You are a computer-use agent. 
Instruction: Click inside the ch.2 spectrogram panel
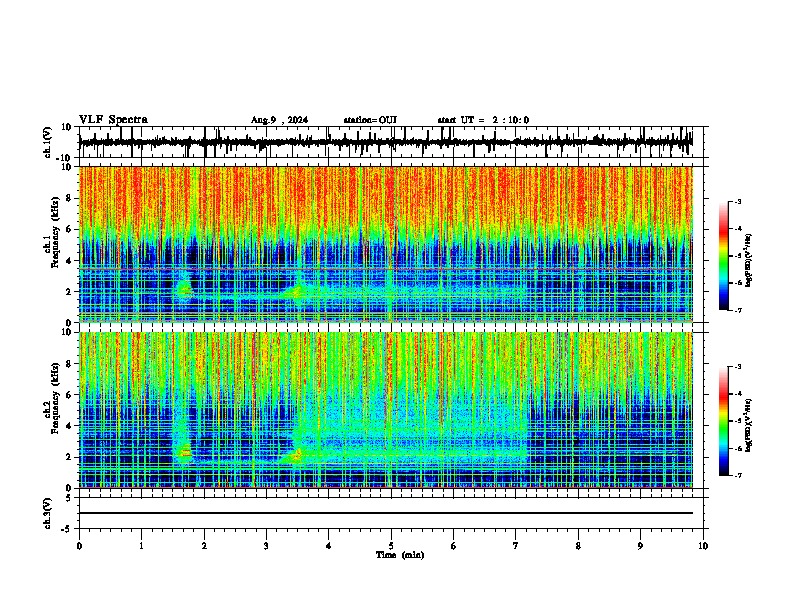[x=386, y=410]
